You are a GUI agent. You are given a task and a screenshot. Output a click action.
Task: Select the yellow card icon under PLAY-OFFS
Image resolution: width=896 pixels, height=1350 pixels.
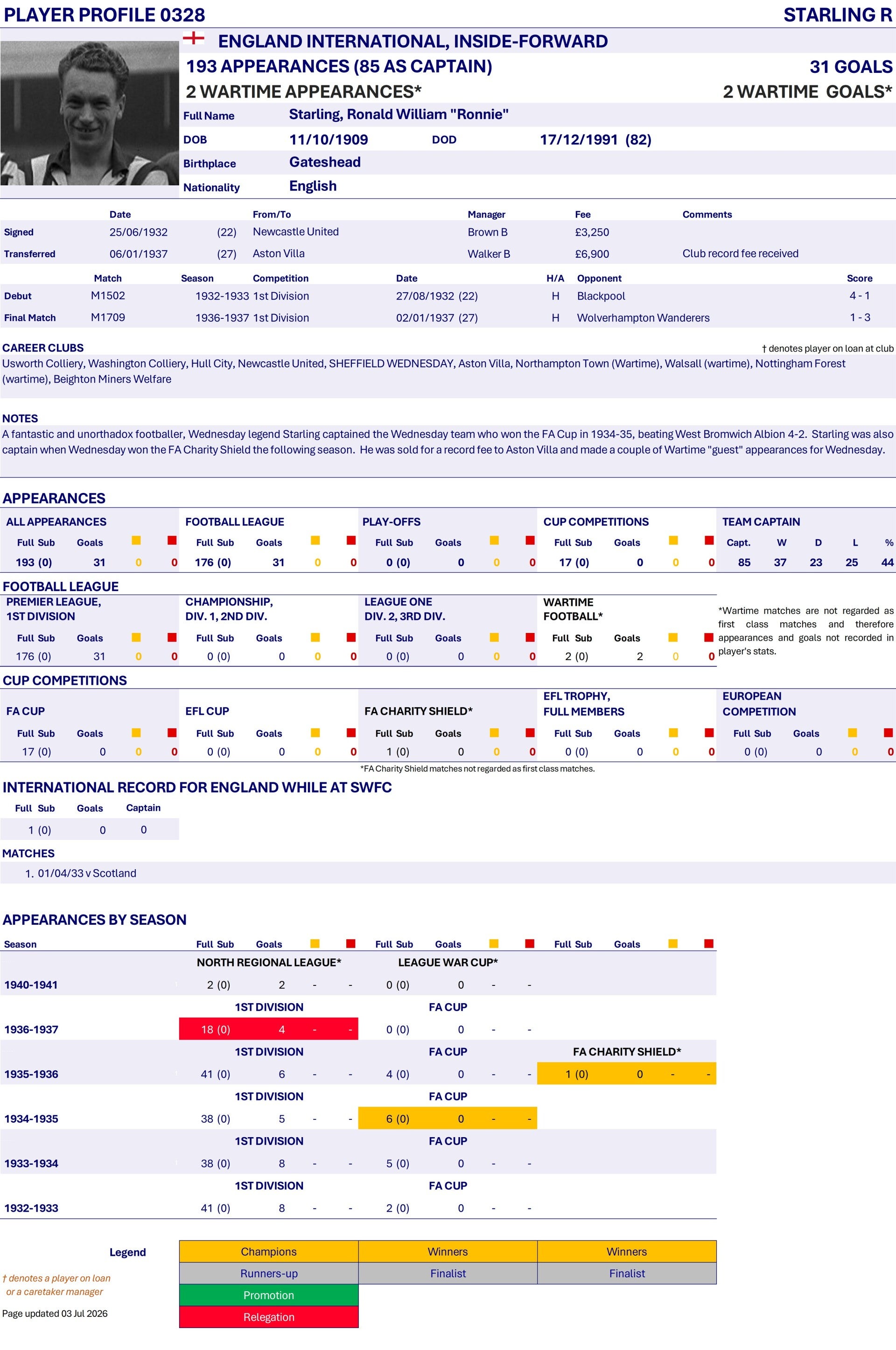(x=494, y=540)
